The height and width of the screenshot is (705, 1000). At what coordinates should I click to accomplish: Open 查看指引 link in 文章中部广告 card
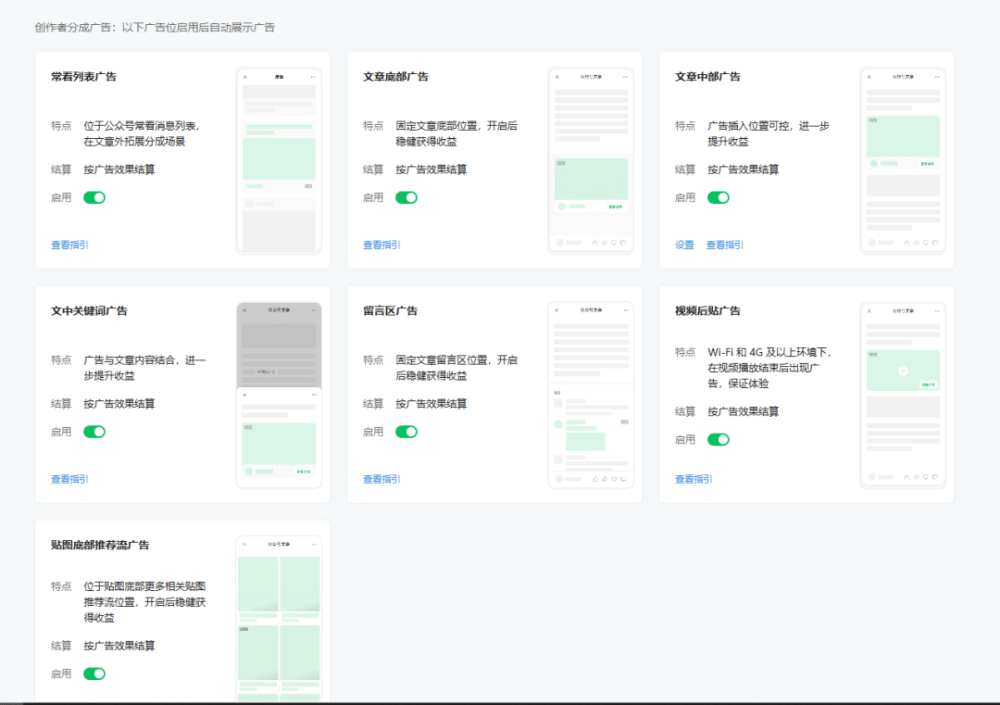coord(724,245)
